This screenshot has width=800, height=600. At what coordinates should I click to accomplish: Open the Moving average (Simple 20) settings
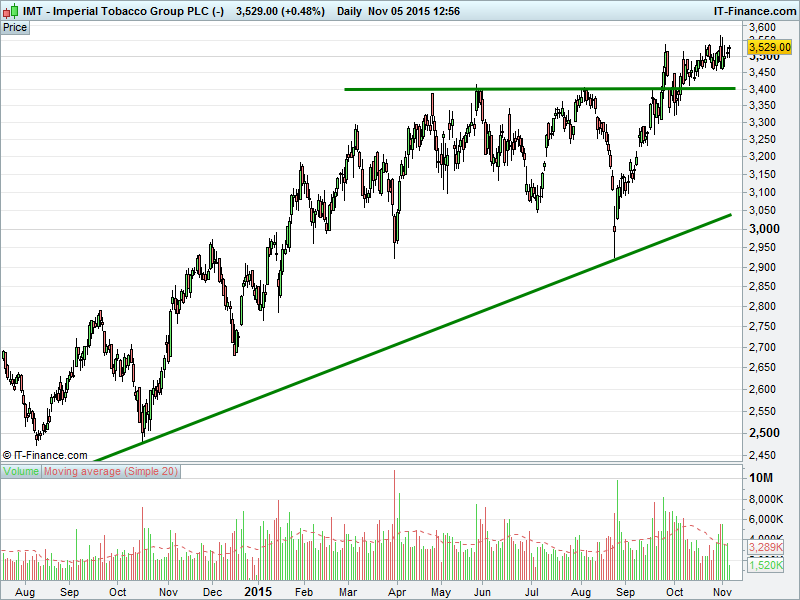point(111,471)
